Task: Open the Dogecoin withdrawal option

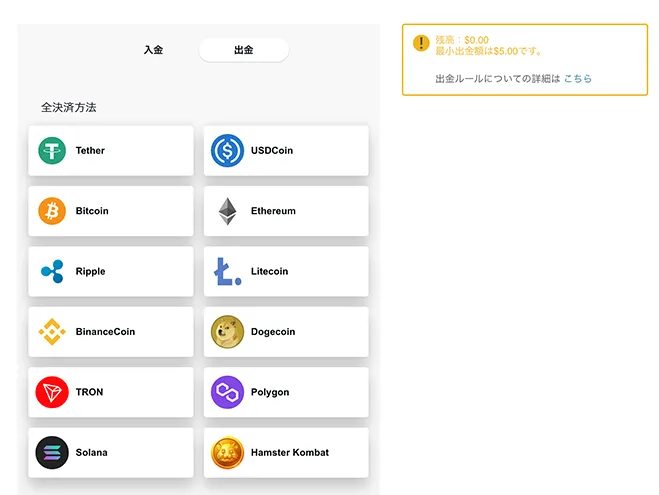Action: (286, 332)
